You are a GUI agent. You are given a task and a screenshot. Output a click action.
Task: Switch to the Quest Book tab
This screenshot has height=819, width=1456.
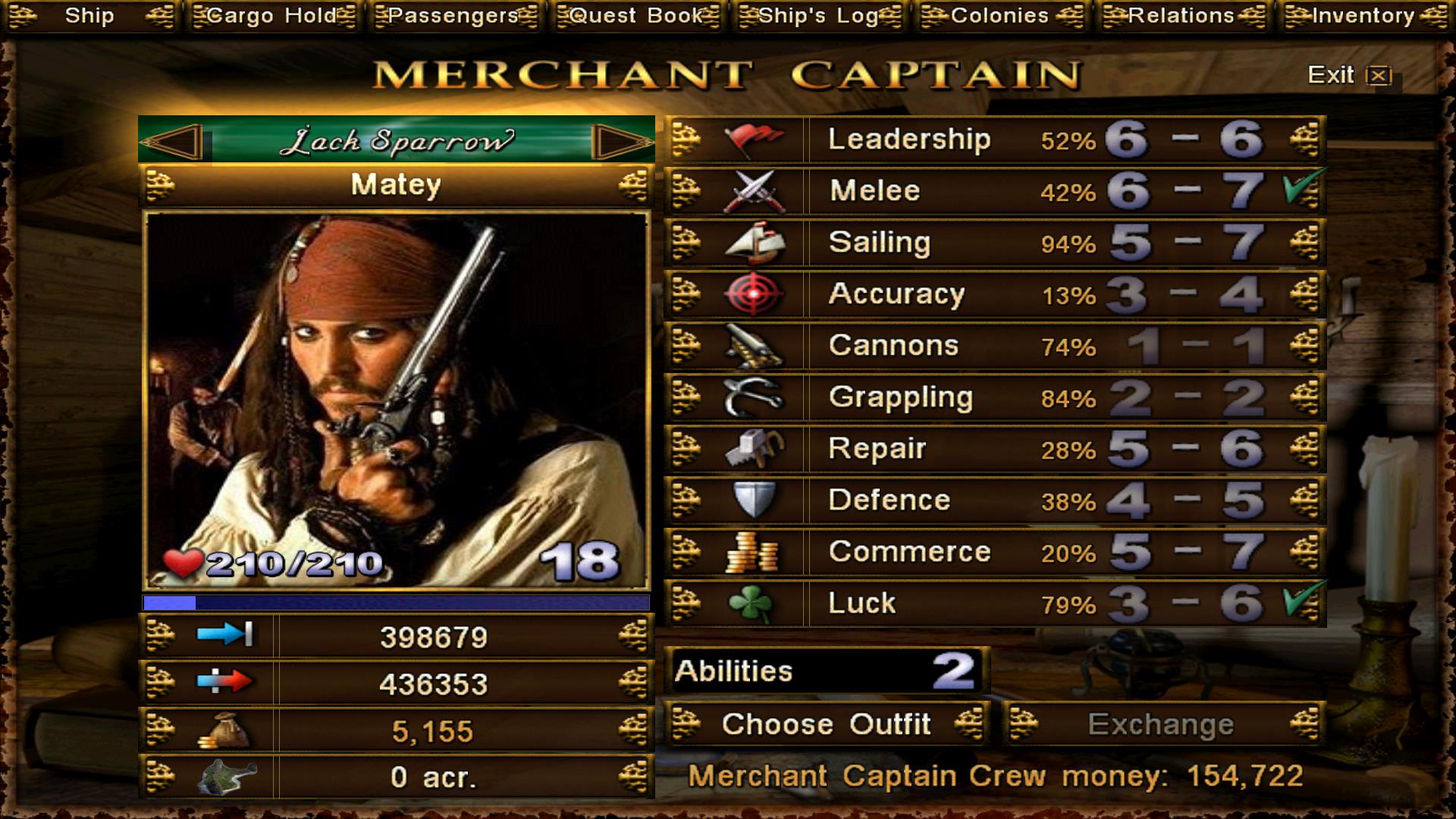pos(635,16)
